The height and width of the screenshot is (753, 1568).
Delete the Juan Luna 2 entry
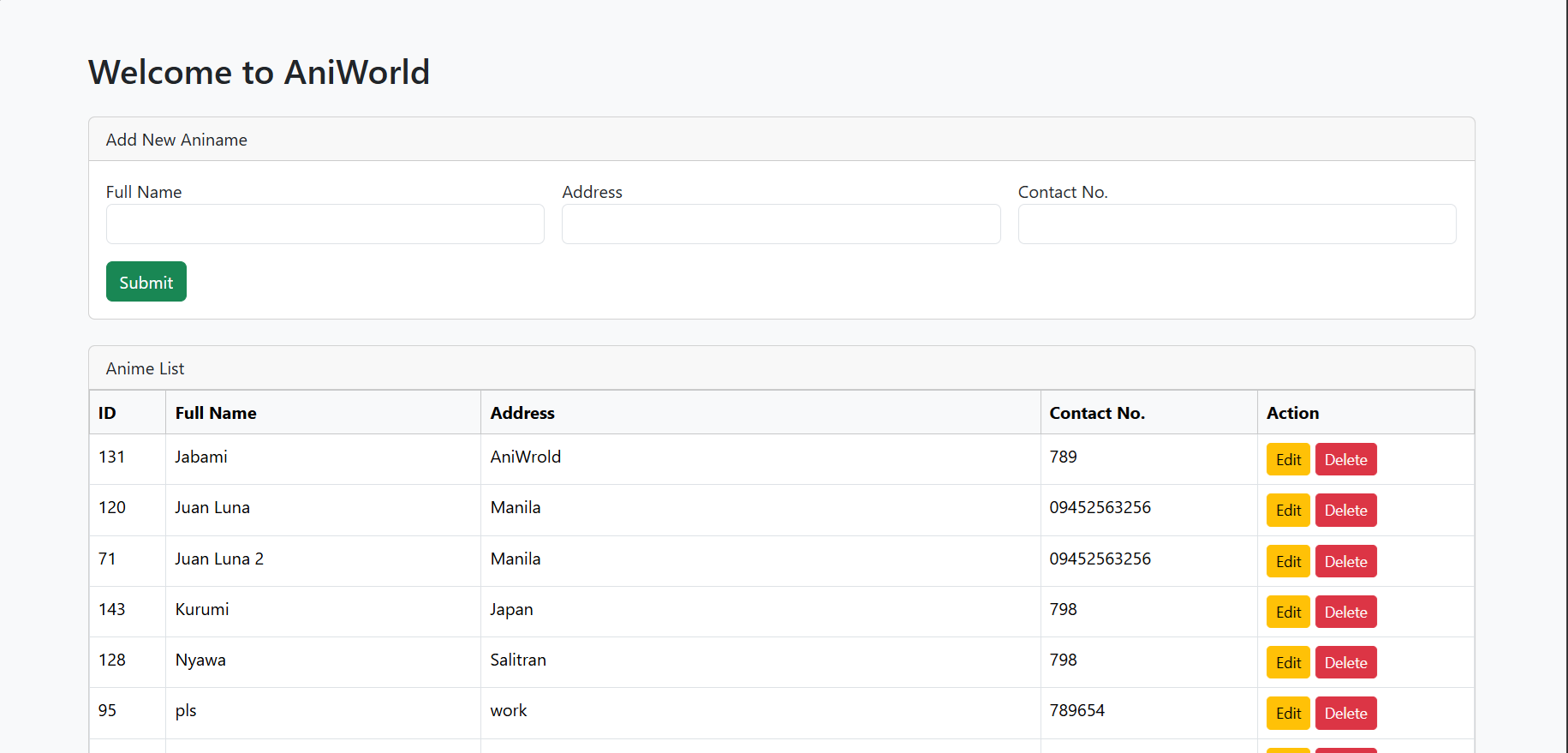click(1344, 561)
